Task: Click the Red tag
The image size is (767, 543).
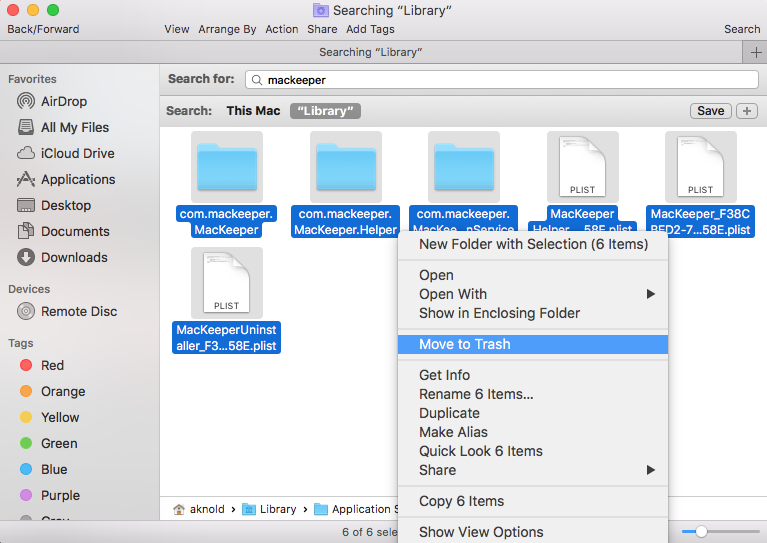Action: click(42, 365)
